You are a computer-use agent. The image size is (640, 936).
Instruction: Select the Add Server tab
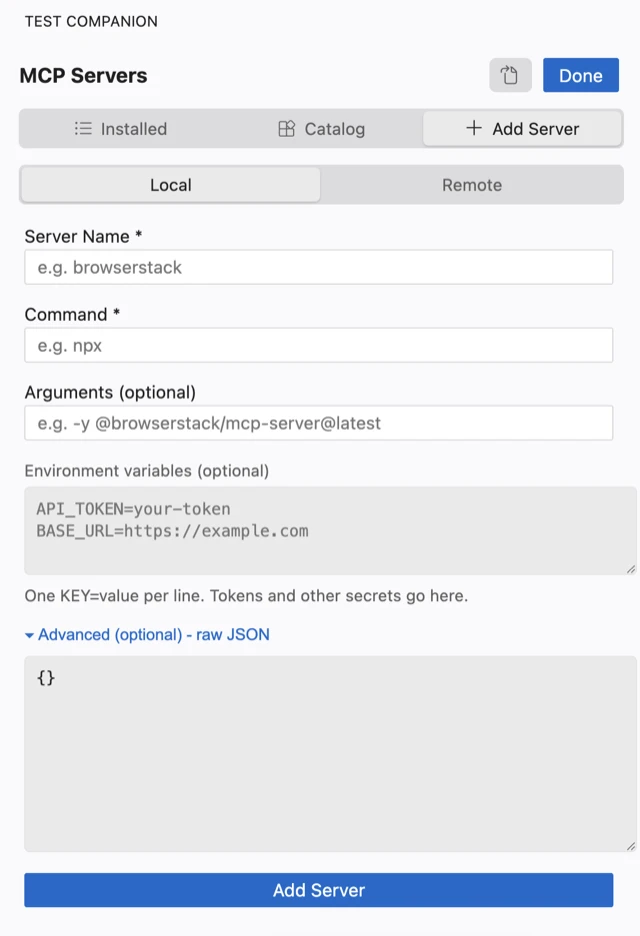point(522,129)
